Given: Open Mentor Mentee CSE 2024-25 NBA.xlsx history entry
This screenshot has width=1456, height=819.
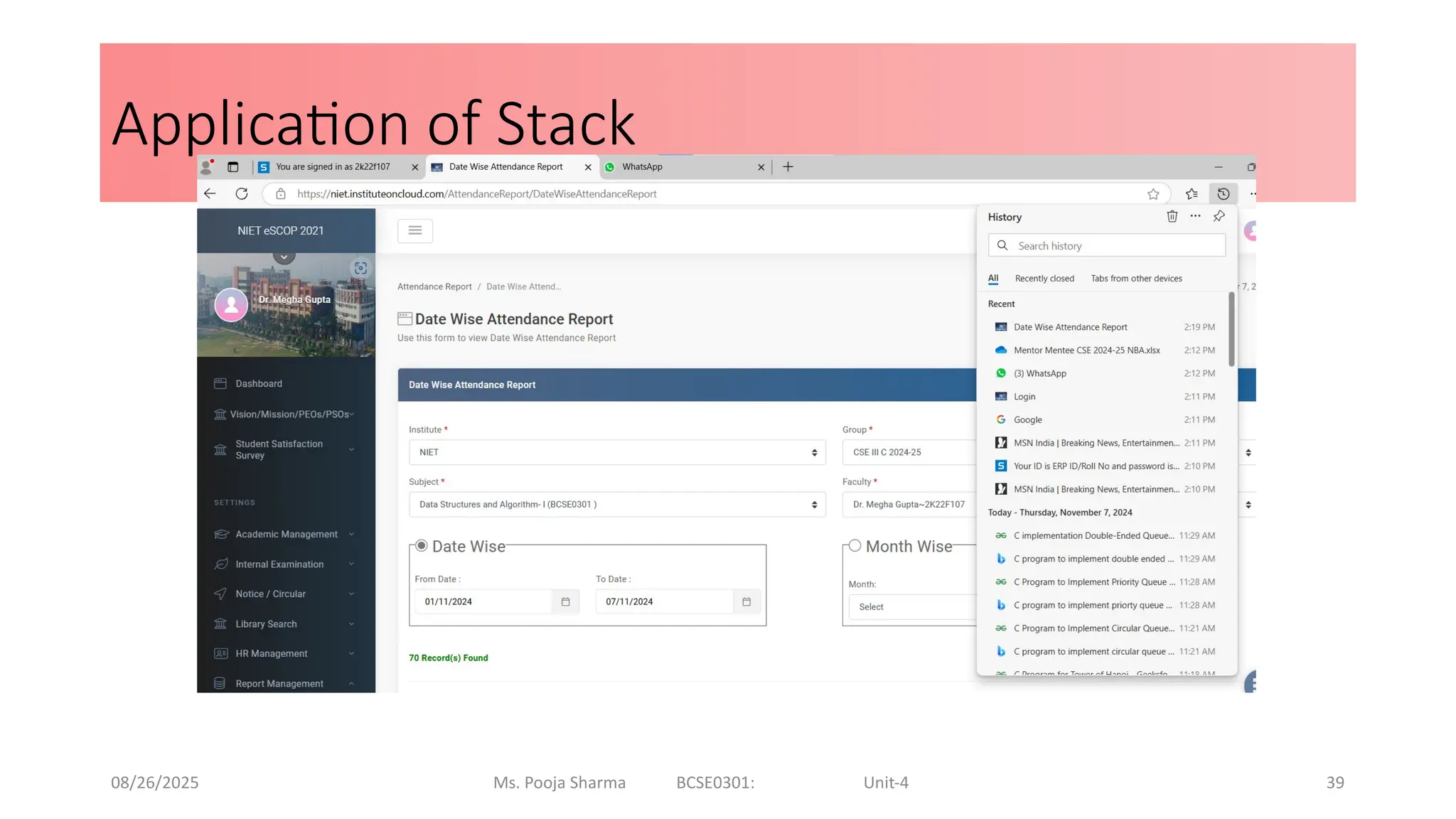Looking at the screenshot, I should 1106,350.
